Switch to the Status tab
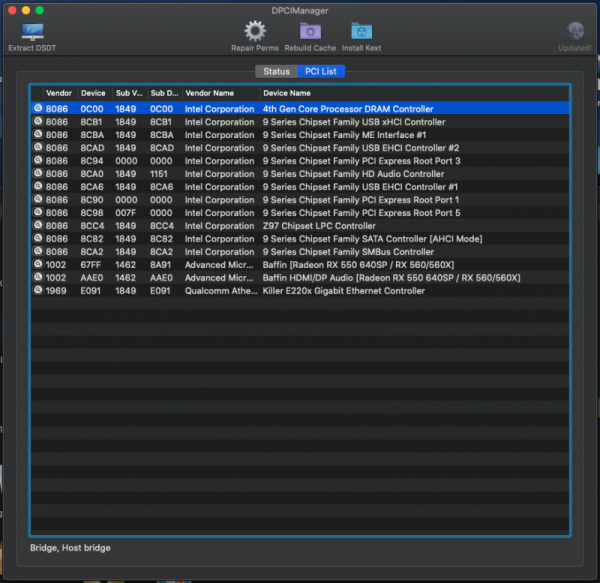The height and width of the screenshot is (583, 600). (276, 71)
